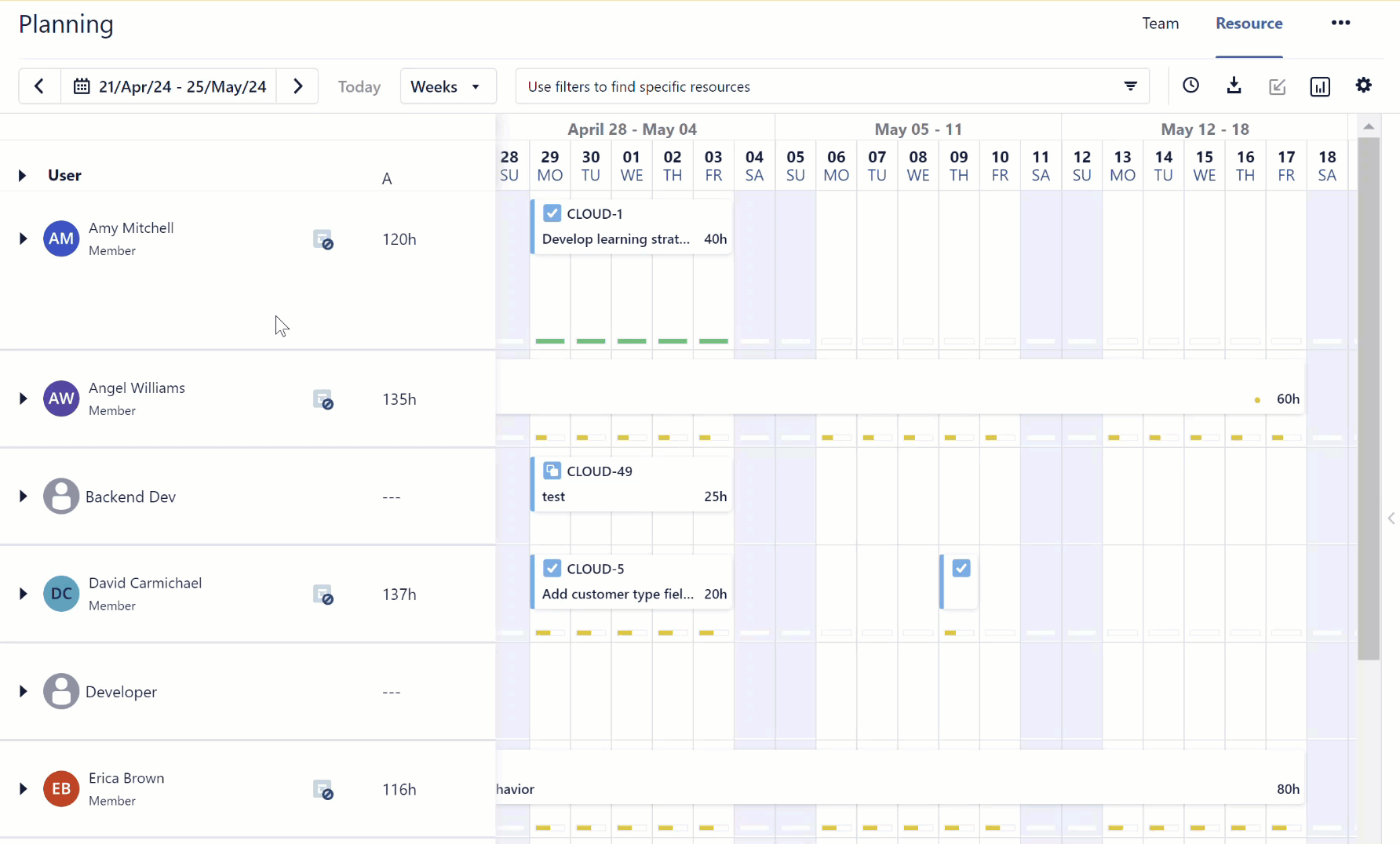Viewport: 1400px width, 844px height.
Task: Click the Today button
Action: click(359, 86)
